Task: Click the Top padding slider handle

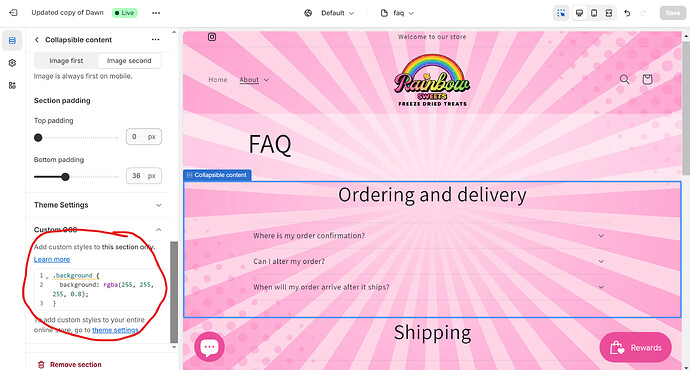Action: click(x=38, y=138)
